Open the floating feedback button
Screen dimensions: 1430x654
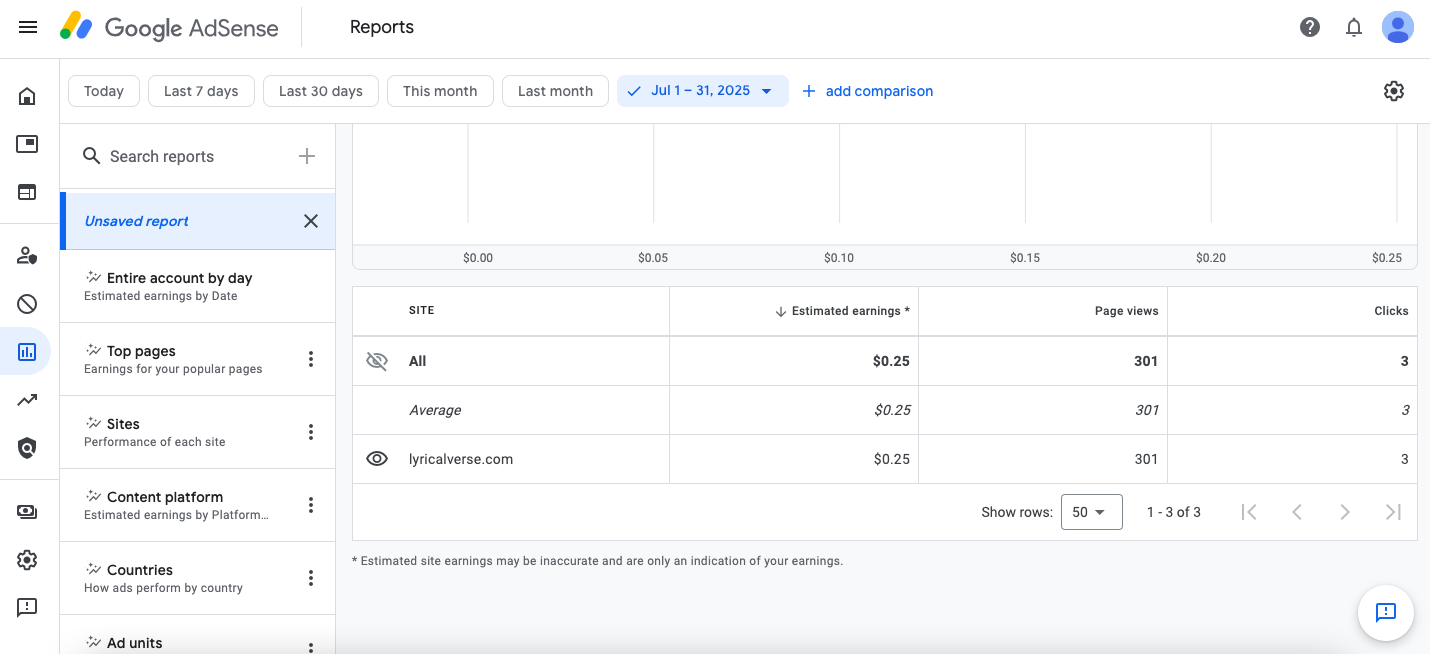[1386, 612]
